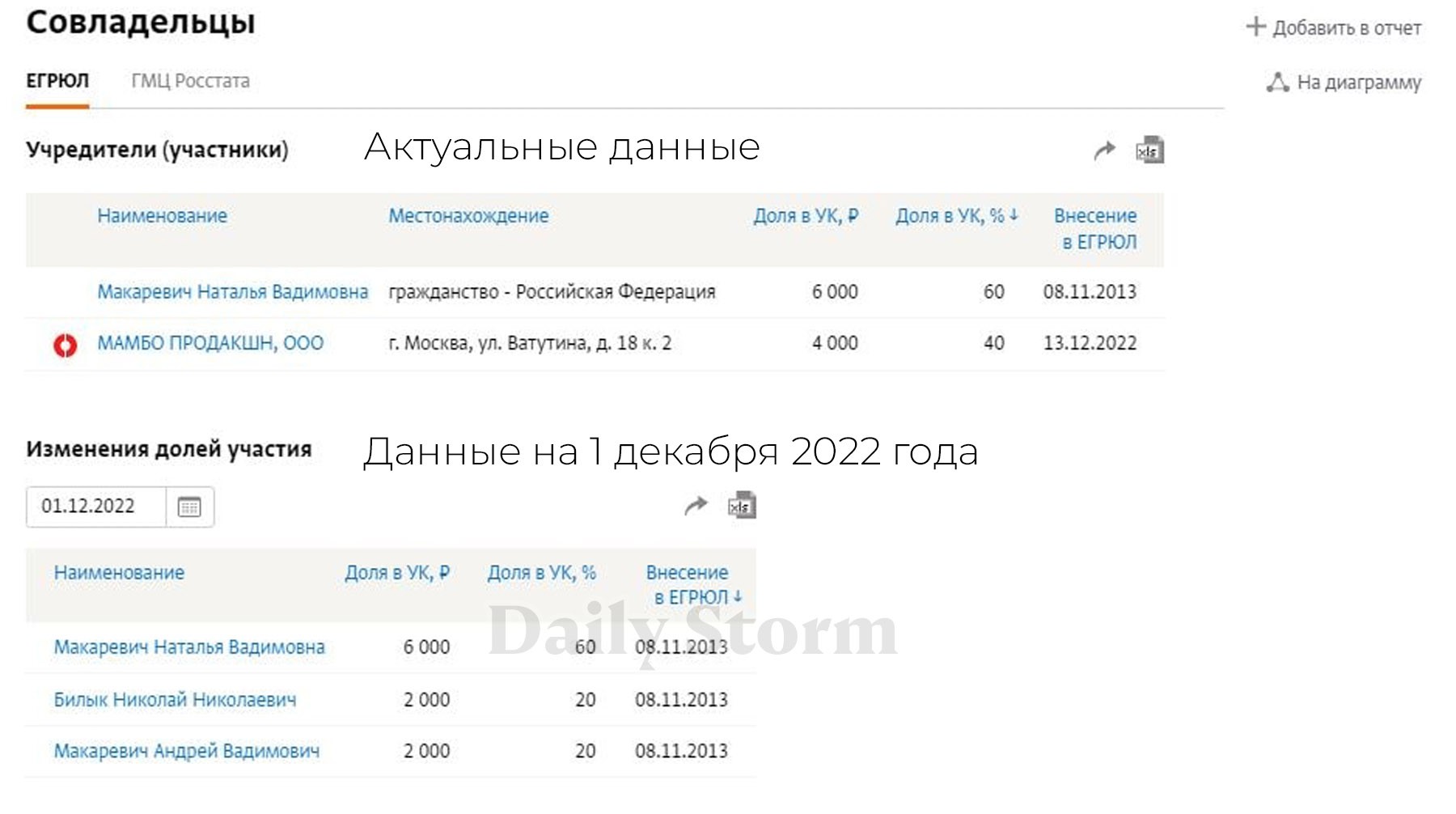This screenshot has height=814, width=1456.
Task: Open Макаревич Наталья Вадимовна in share changes table
Action: pyautogui.click(x=189, y=647)
